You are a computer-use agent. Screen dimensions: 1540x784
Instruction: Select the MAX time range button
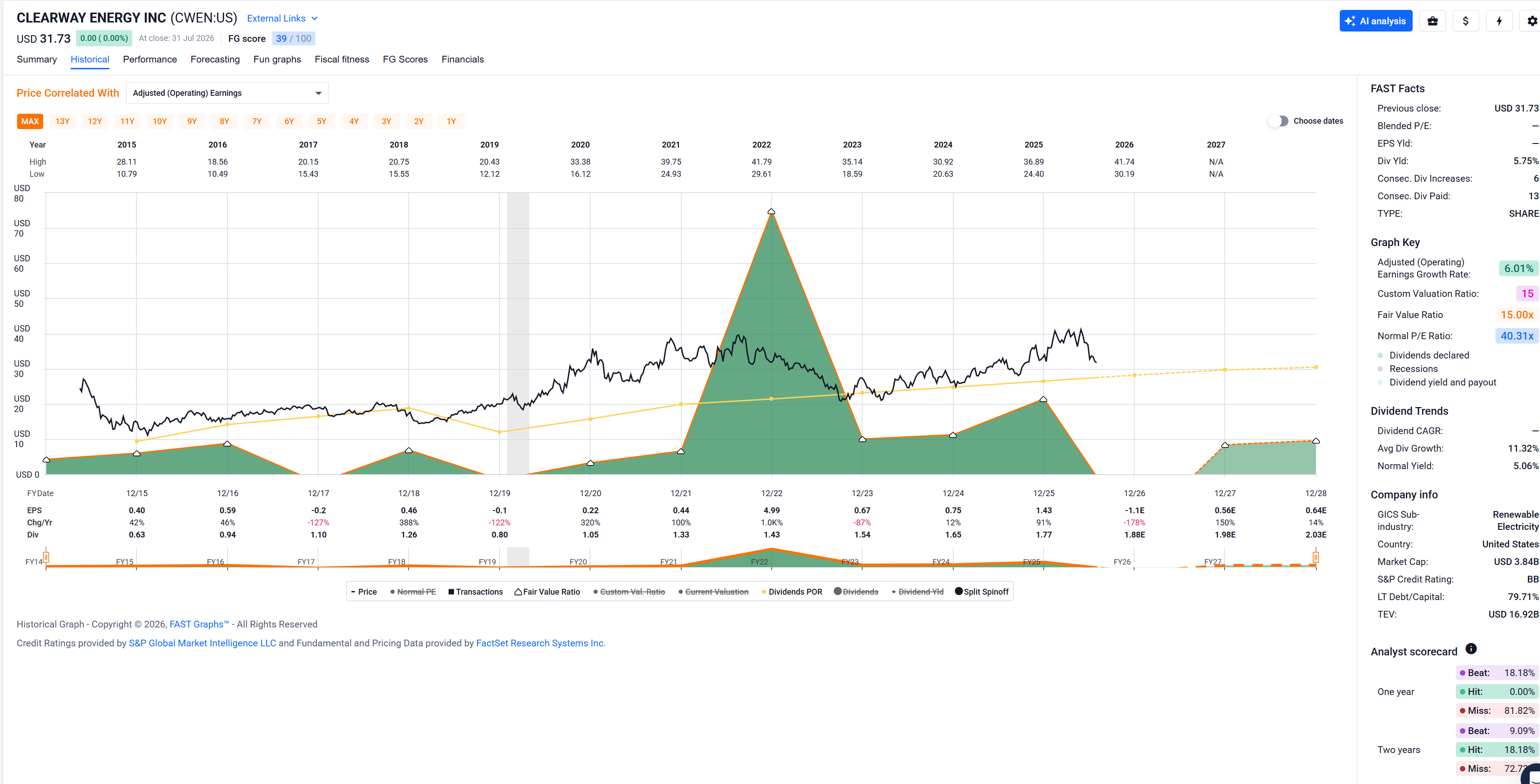30,121
